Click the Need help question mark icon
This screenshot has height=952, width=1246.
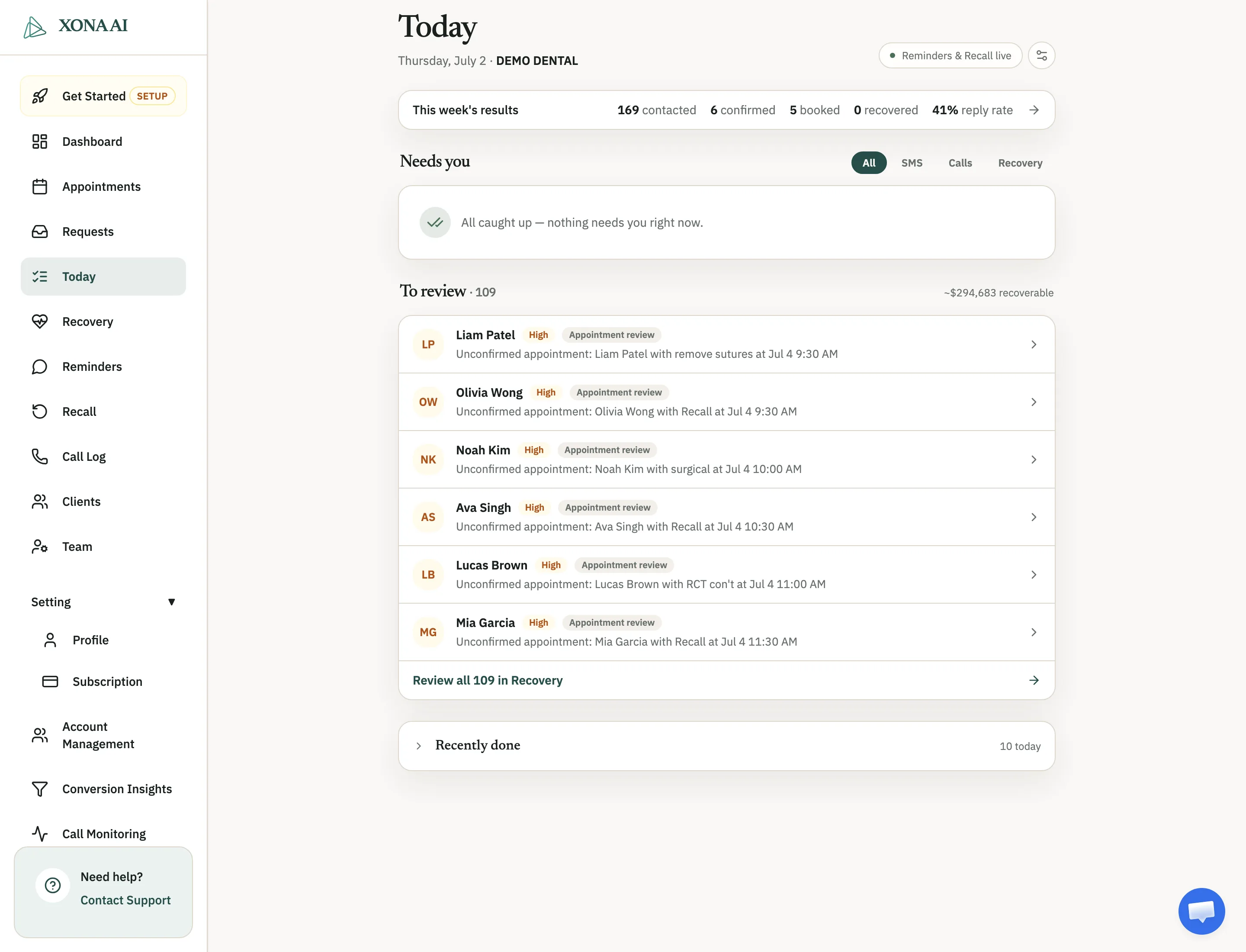(x=53, y=885)
